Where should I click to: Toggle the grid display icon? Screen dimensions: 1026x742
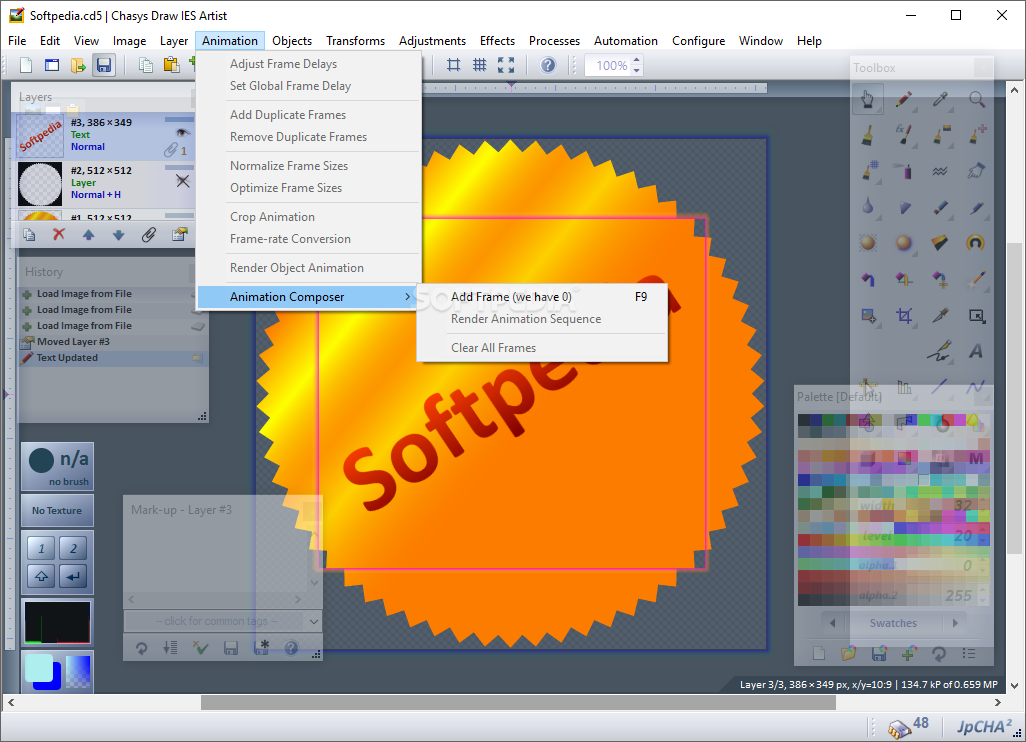[x=480, y=65]
